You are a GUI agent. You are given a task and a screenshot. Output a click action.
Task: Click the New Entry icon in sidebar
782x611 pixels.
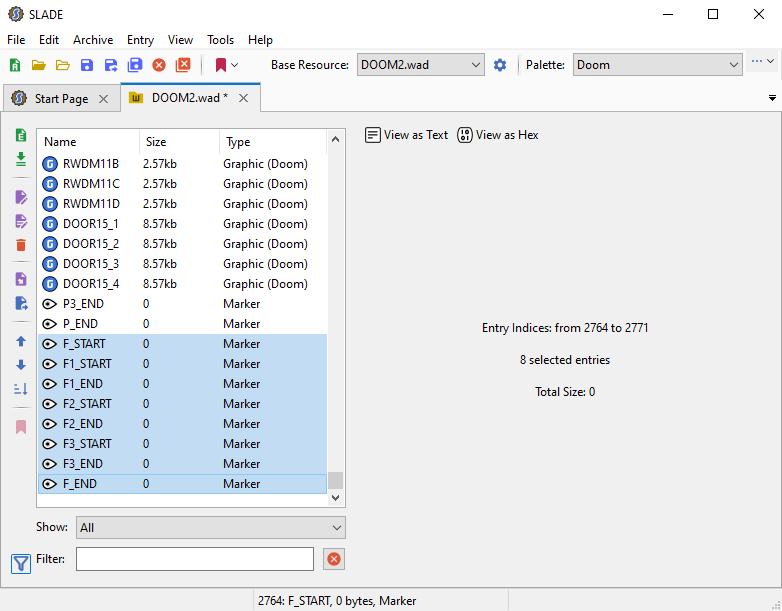pos(21,135)
